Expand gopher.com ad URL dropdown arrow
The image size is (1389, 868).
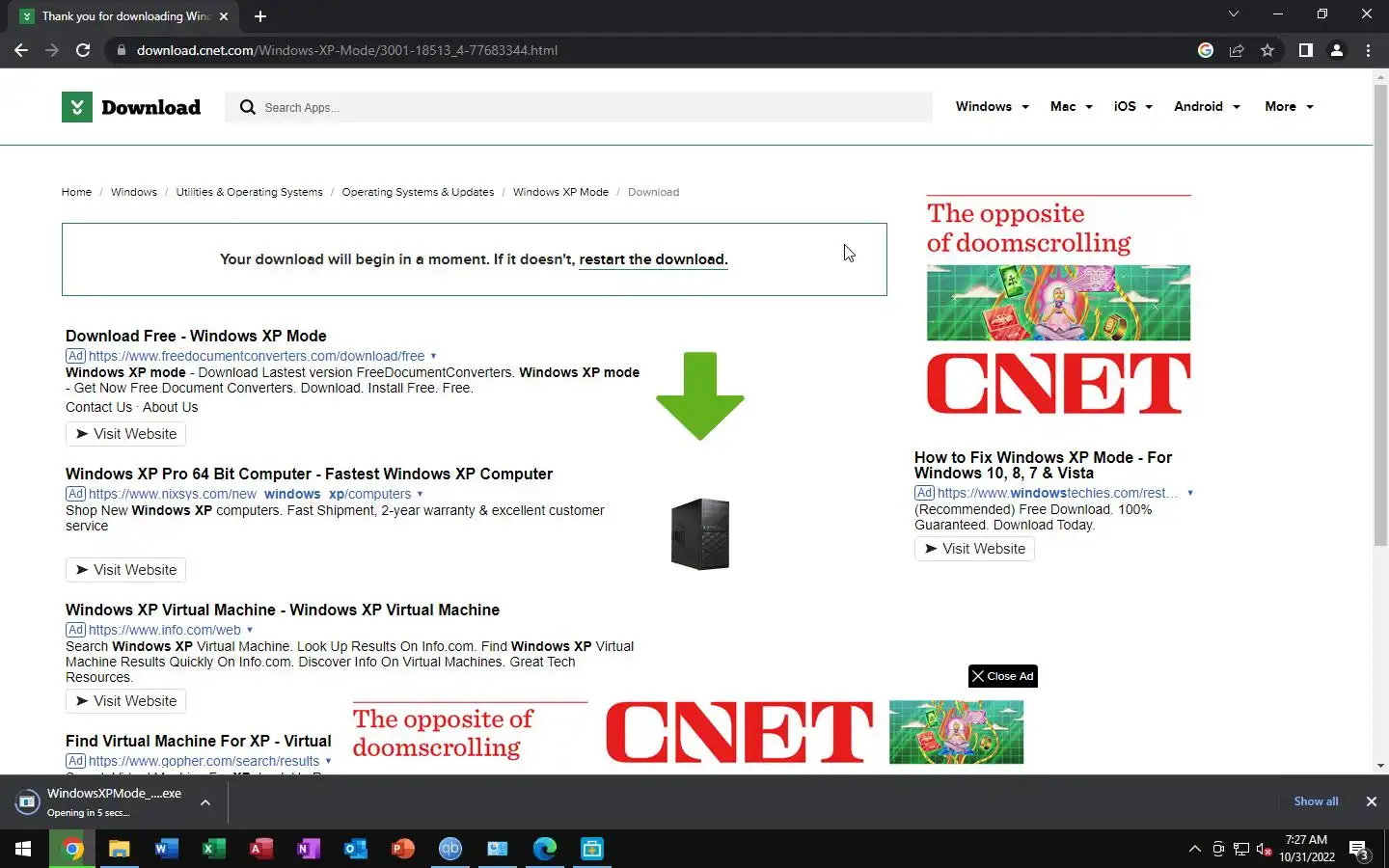[328, 761]
